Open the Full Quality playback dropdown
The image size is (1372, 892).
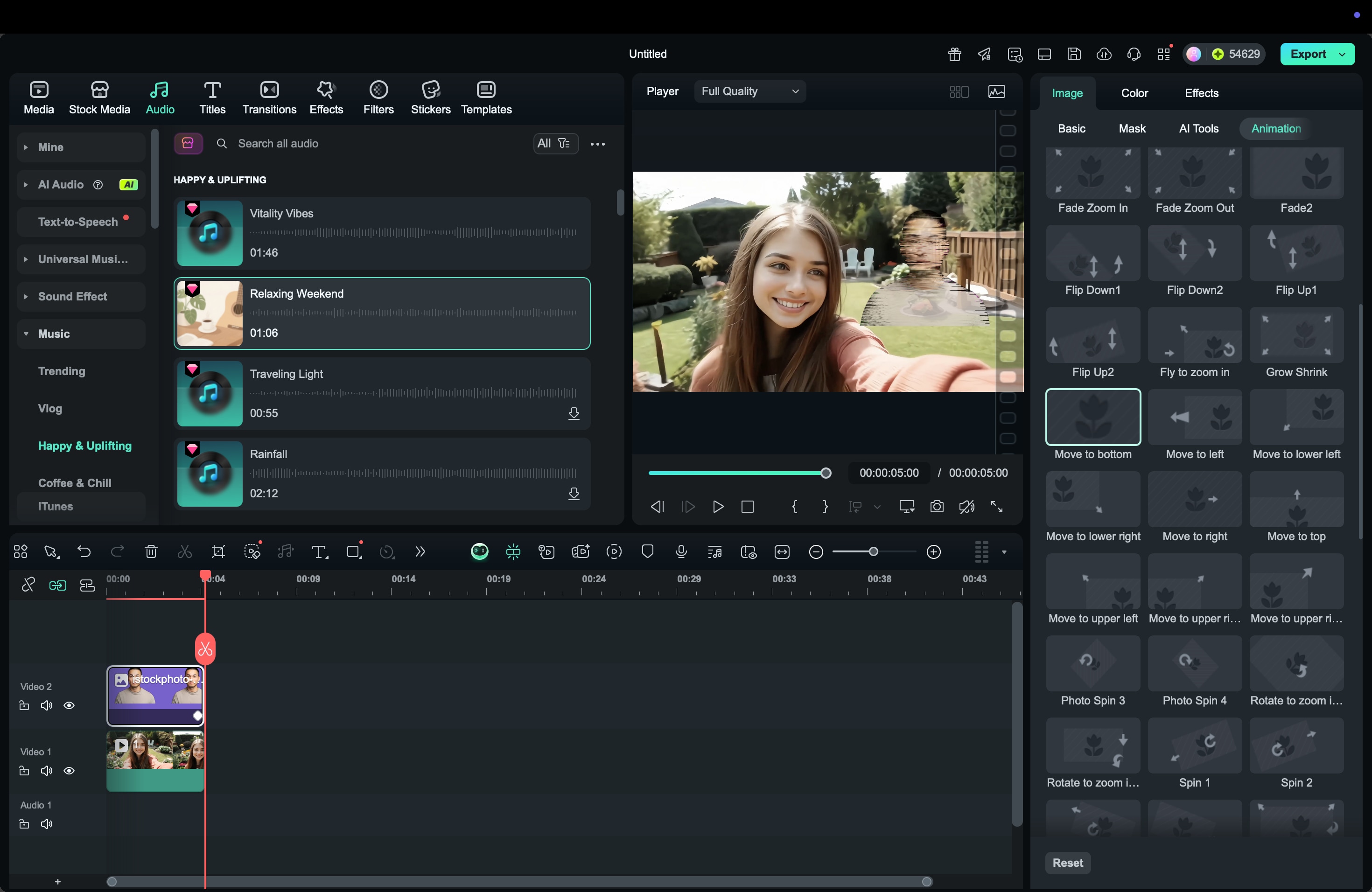pyautogui.click(x=749, y=91)
